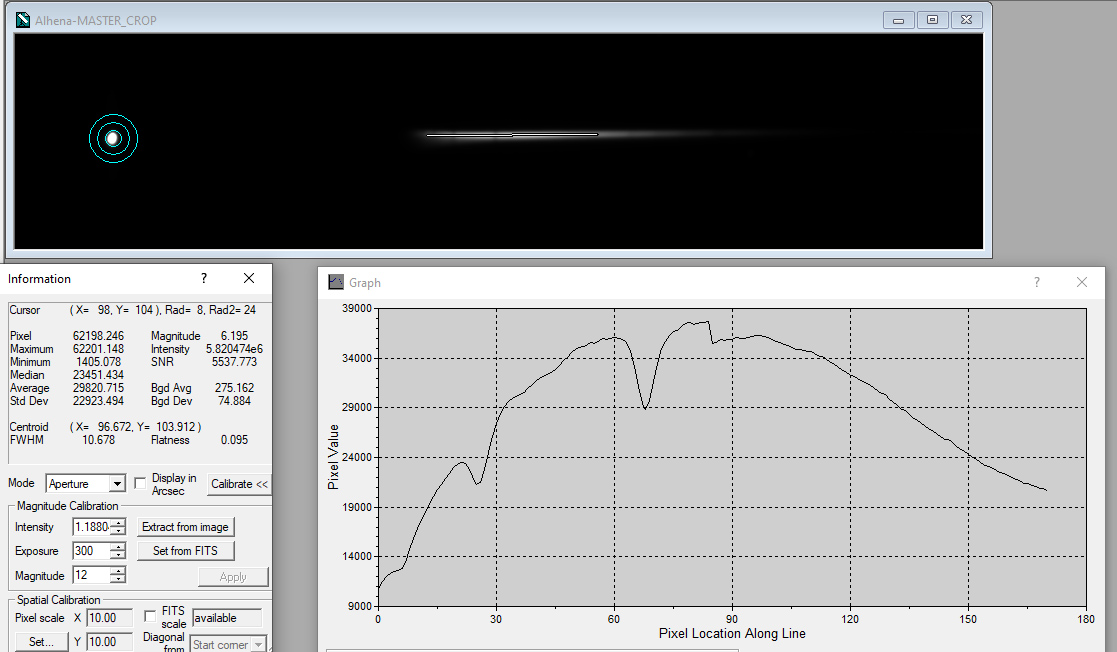
Task: Click Set from FITS button
Action: [x=185, y=551]
